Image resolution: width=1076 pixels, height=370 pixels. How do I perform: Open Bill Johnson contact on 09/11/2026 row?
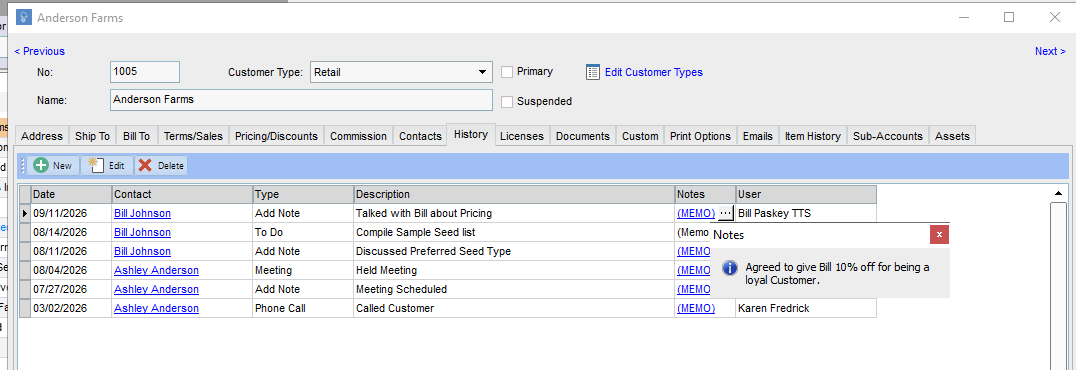[x=142, y=213]
